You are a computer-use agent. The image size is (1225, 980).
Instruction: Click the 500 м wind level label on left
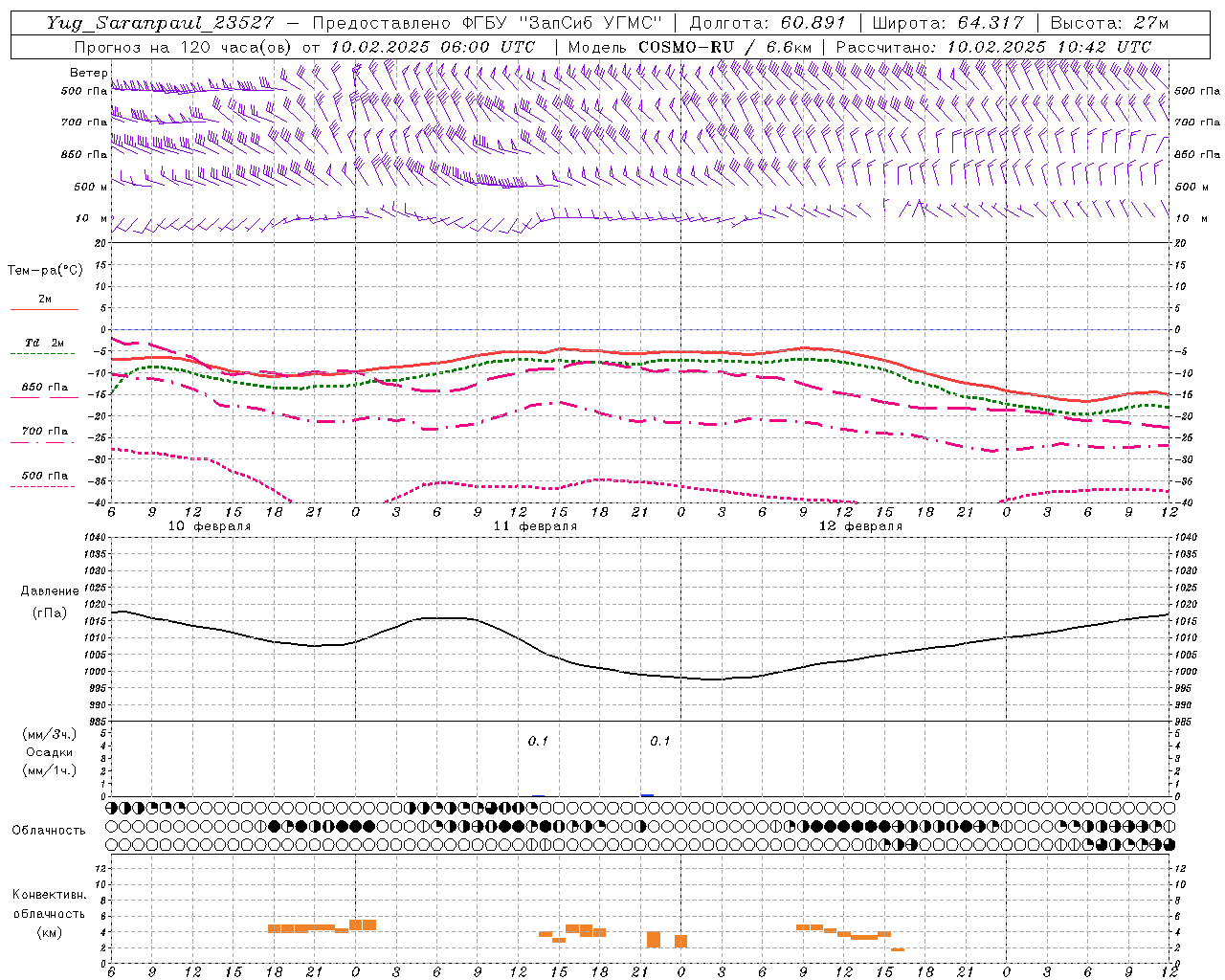coord(91,187)
